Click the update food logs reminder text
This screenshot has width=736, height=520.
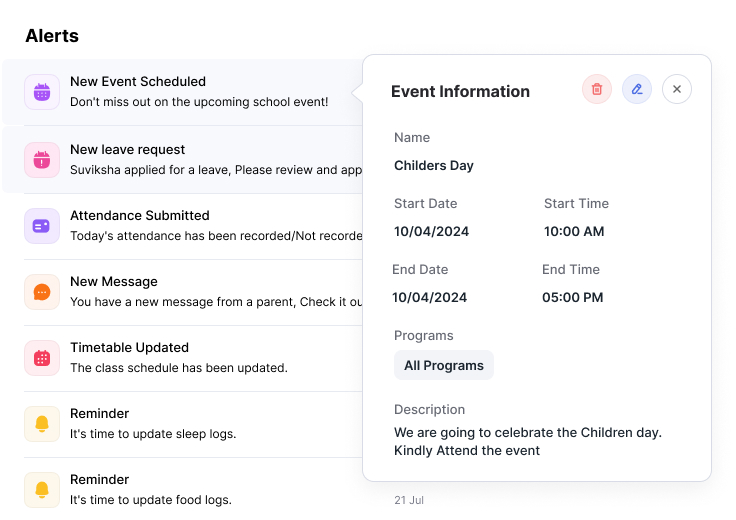tap(150, 500)
